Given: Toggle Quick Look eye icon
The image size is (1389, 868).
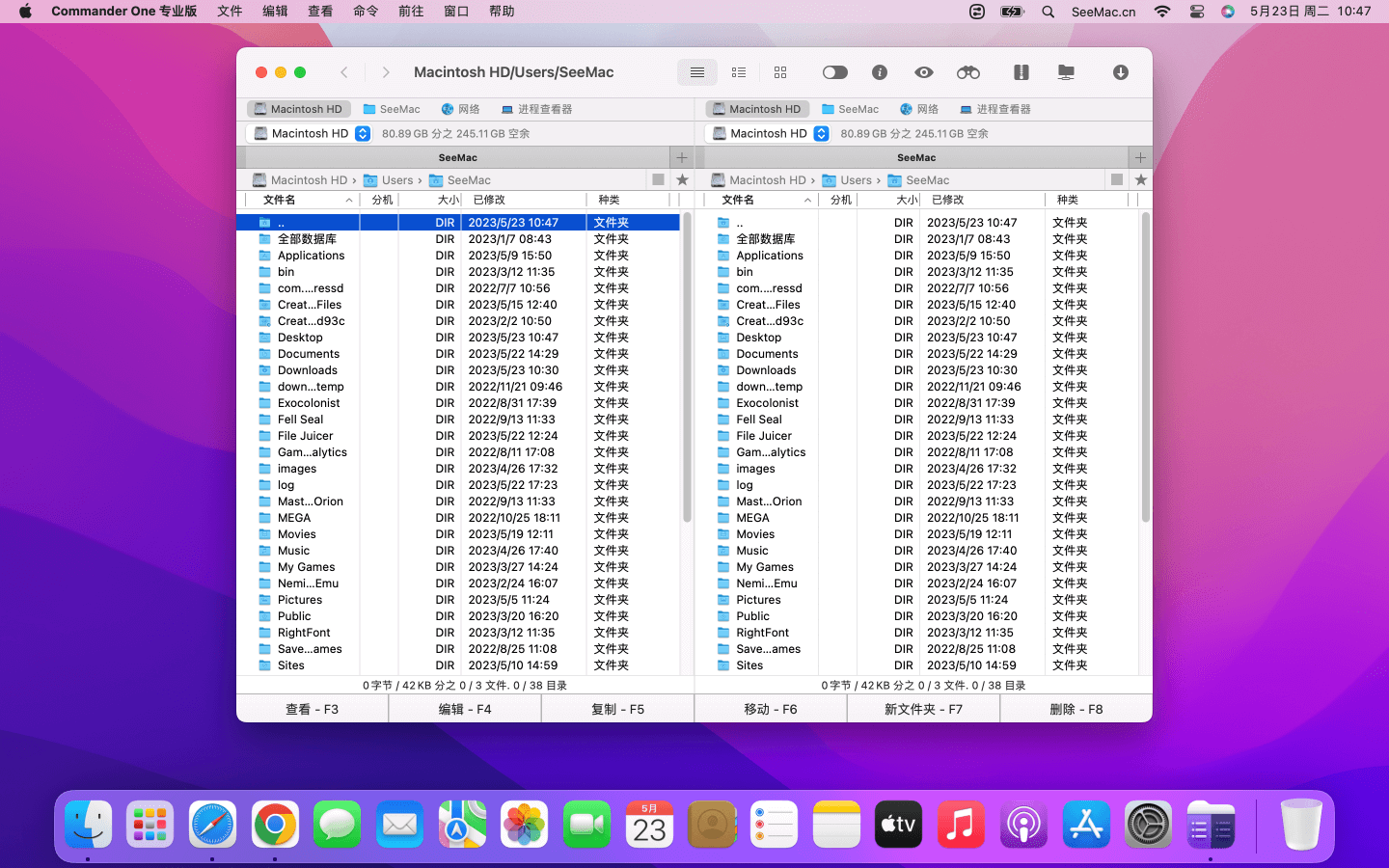Looking at the screenshot, I should 923,72.
